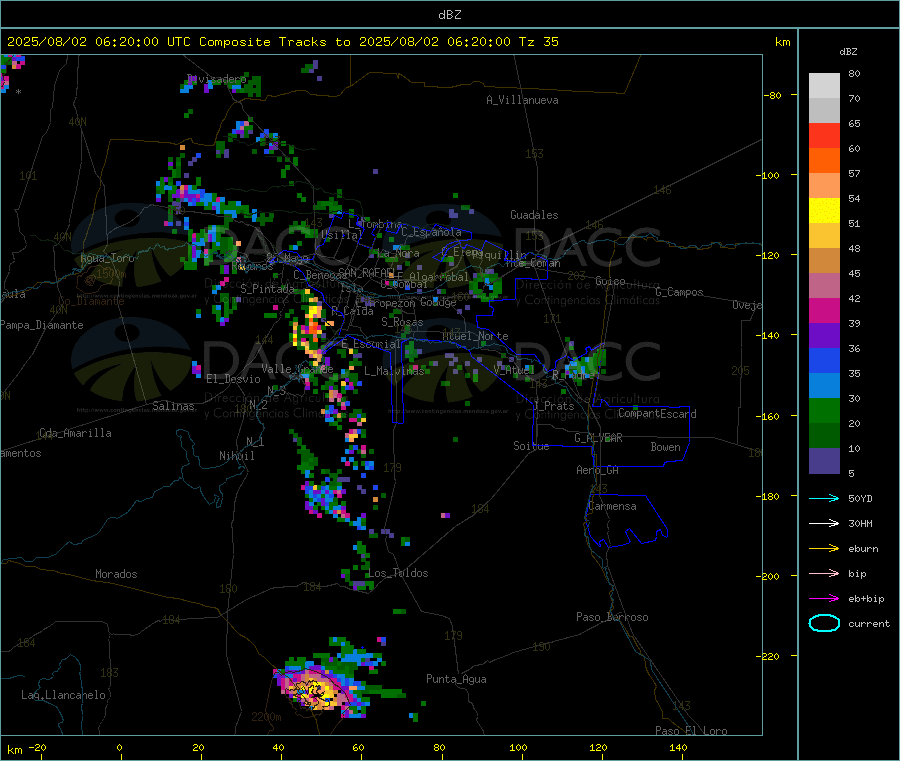Click the 'Los_Toldos' map label
The image size is (900, 761).
(398, 573)
